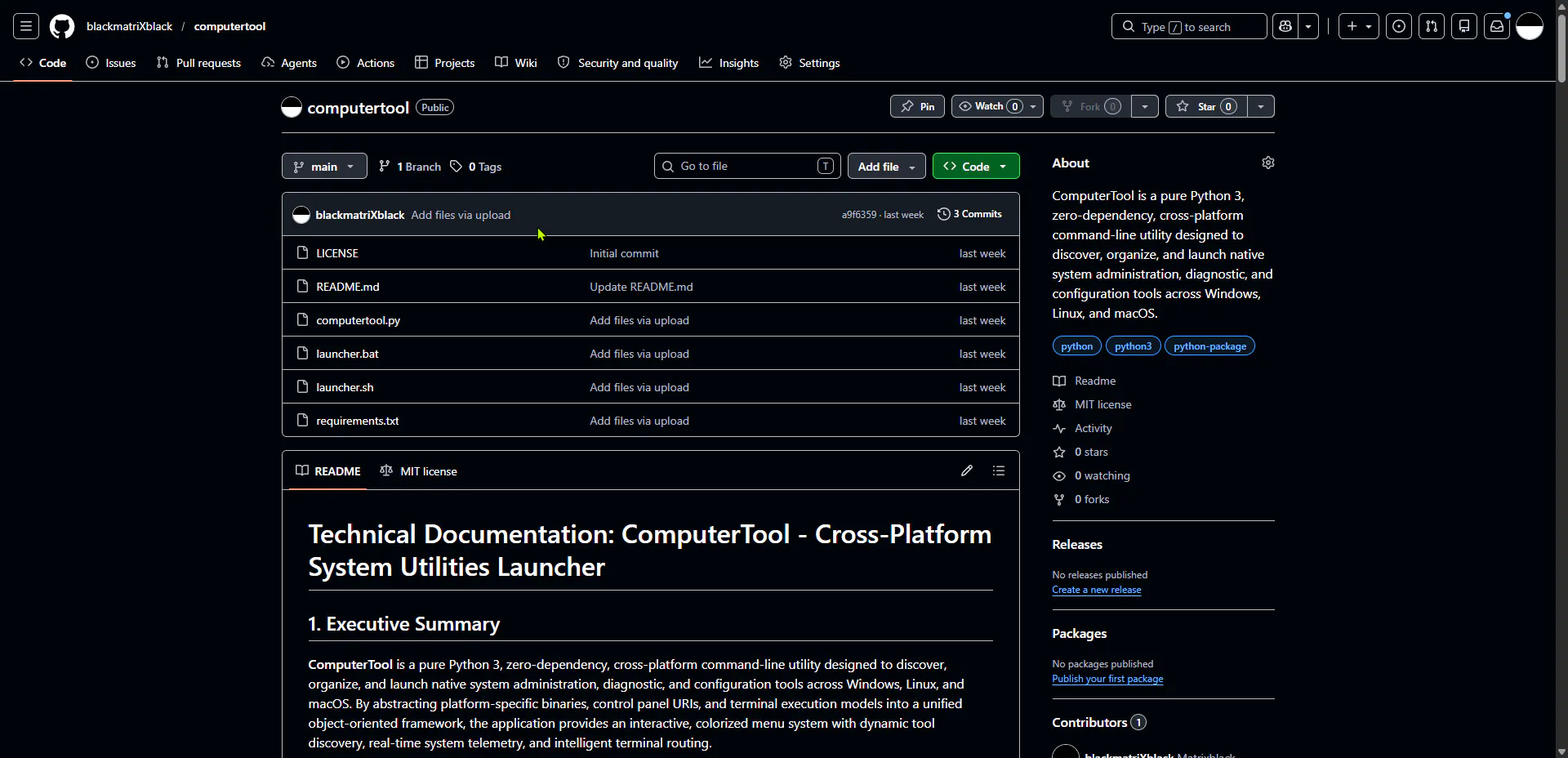Open the Update README.md commit message

[641, 287]
